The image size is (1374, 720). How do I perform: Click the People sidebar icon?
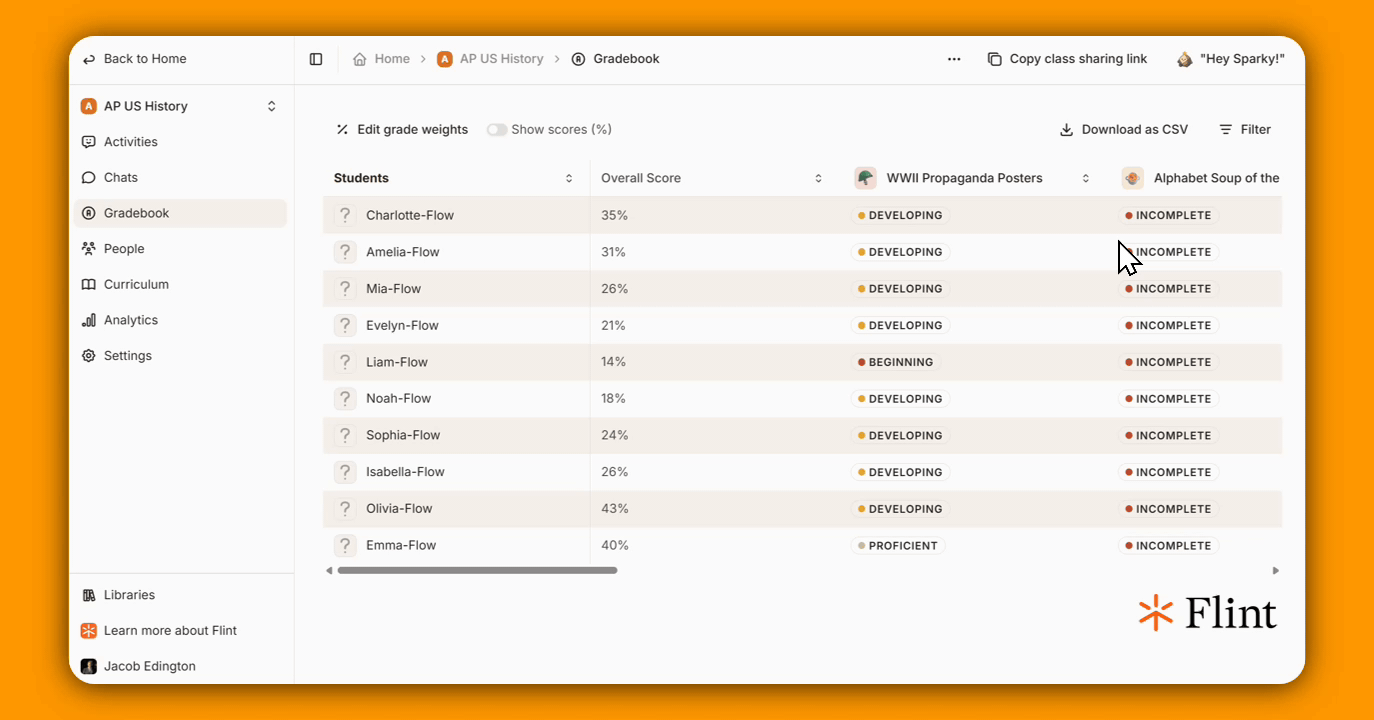tap(89, 249)
